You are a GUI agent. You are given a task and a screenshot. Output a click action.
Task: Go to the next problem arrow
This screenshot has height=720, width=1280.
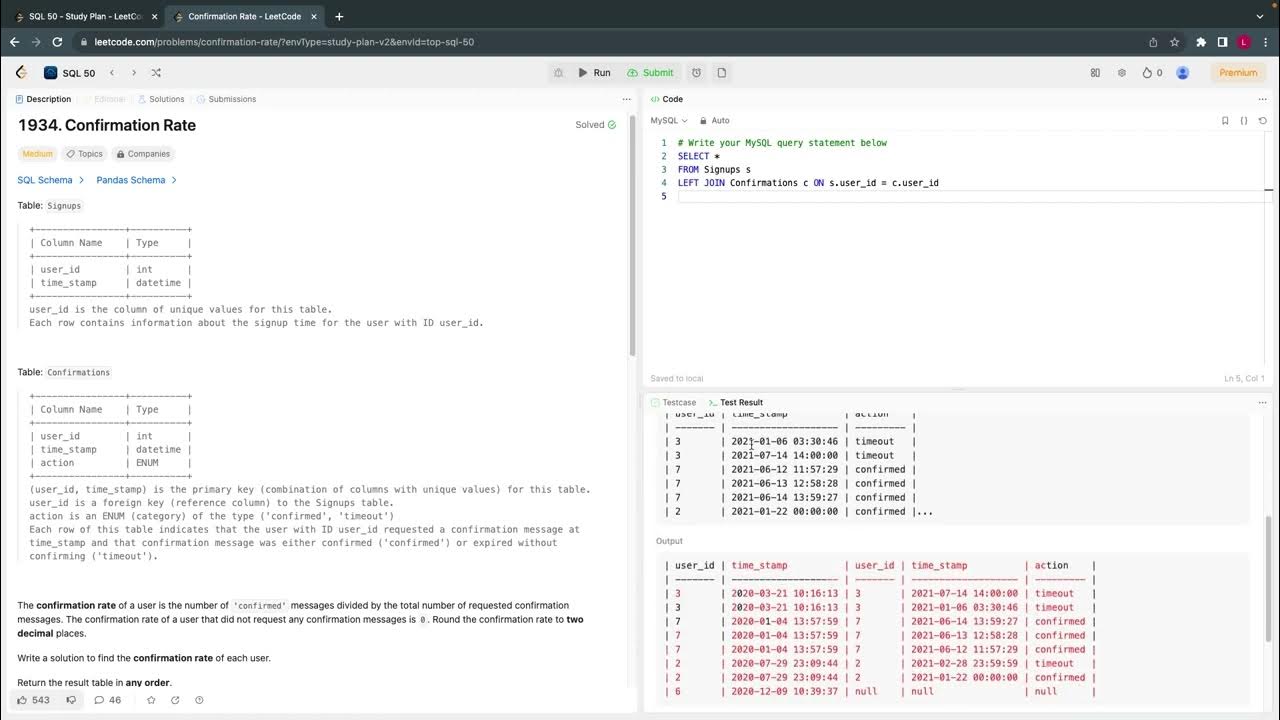click(x=134, y=73)
